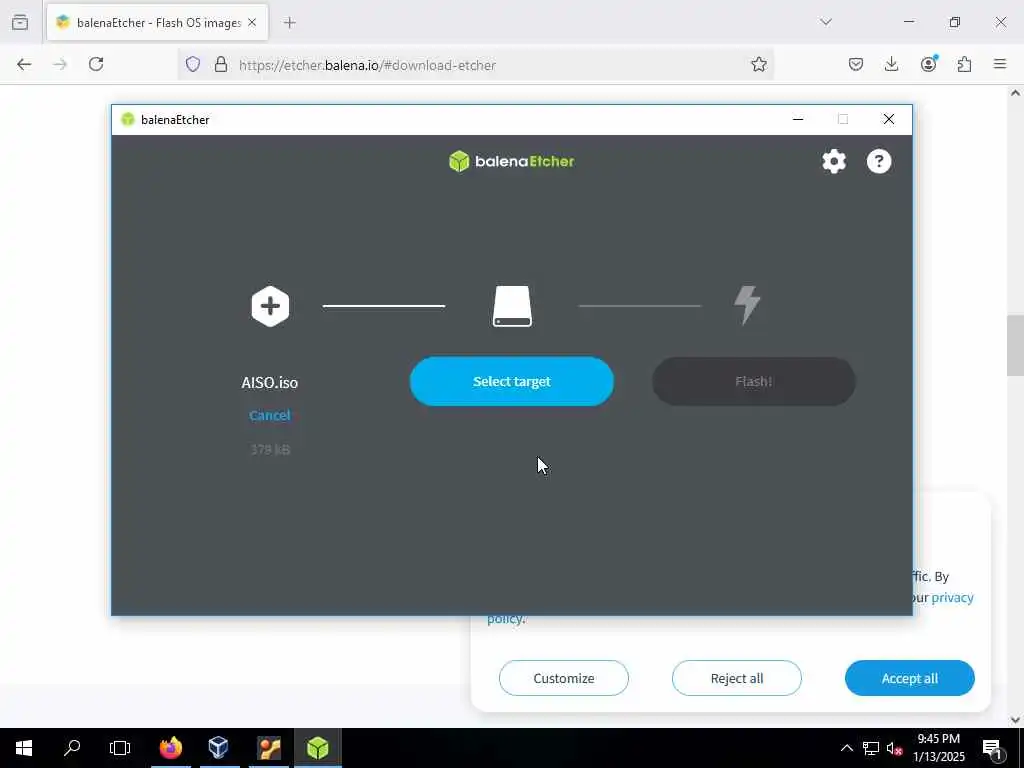Screen dimensions: 1024x768
Task: Open the Firefox account icon
Action: (x=928, y=64)
